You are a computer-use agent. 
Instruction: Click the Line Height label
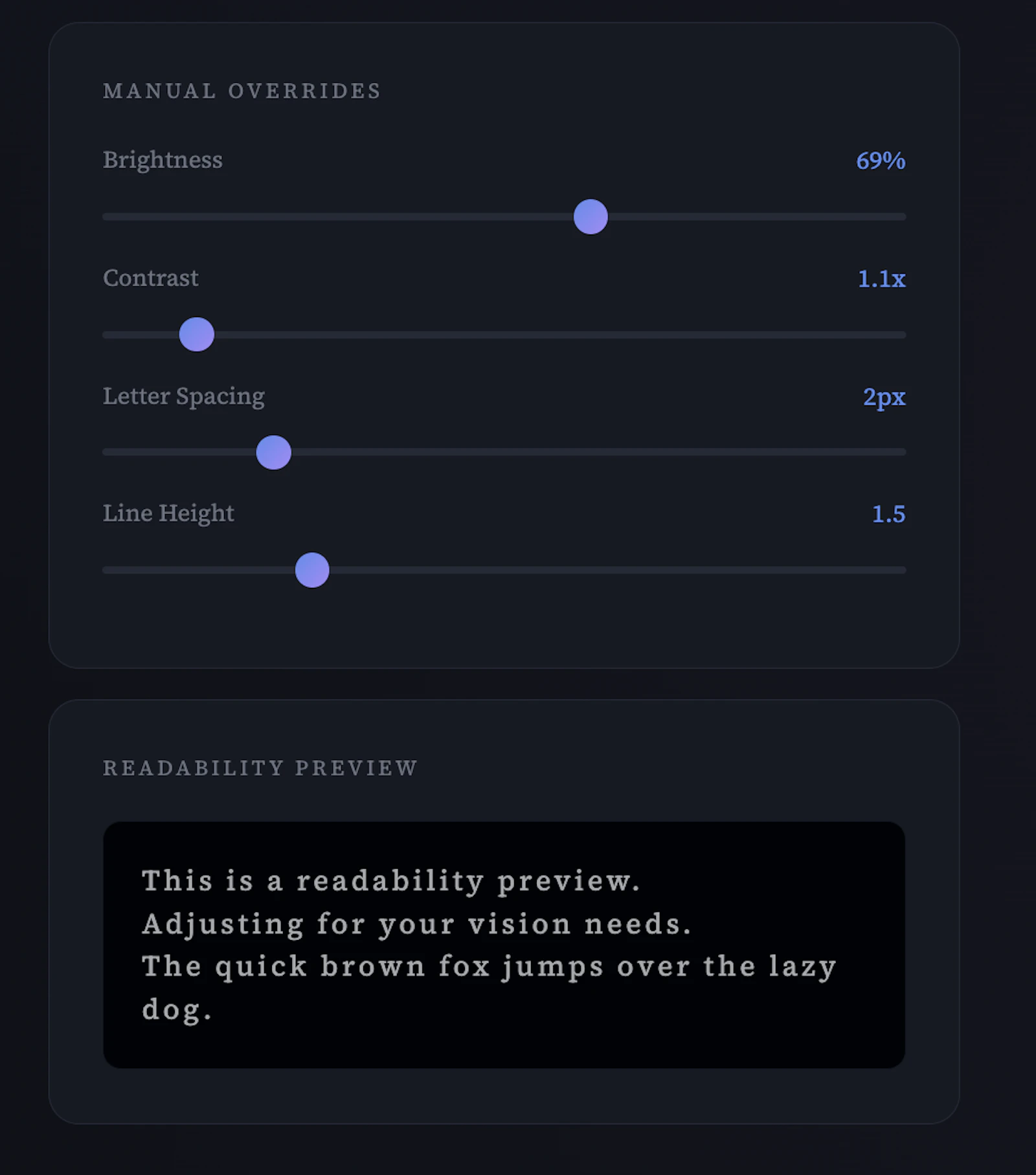(x=168, y=513)
